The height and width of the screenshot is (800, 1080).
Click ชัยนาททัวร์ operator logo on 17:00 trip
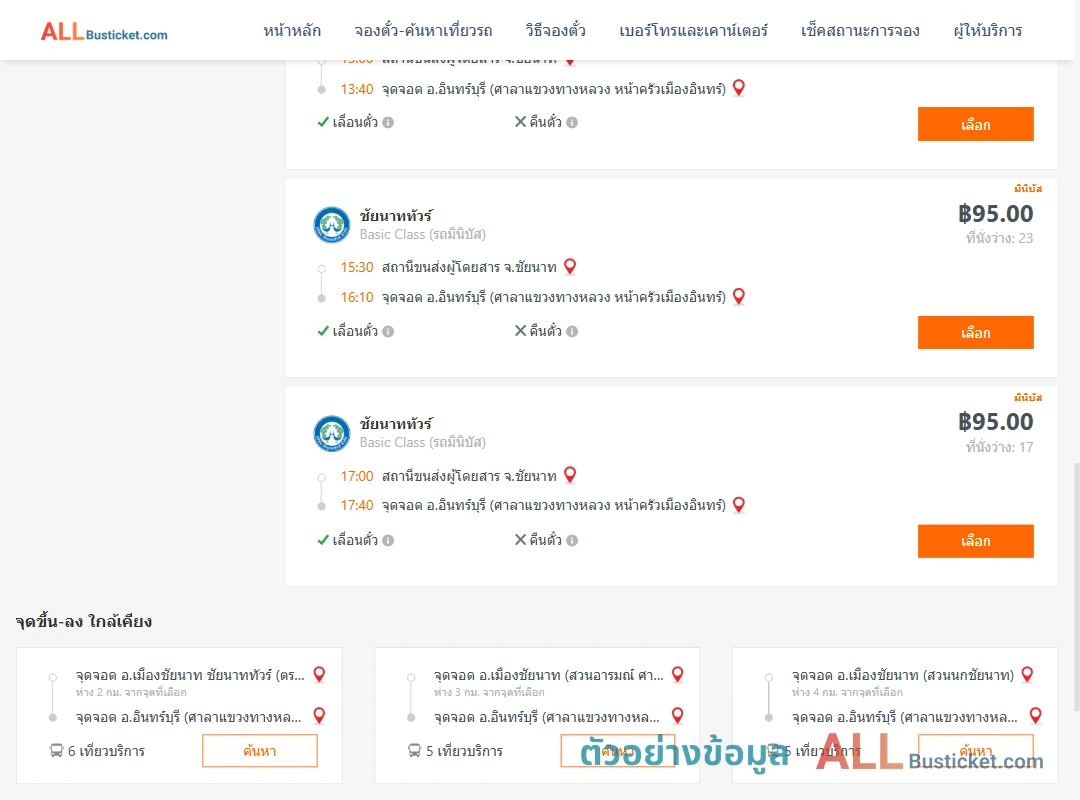pyautogui.click(x=332, y=433)
